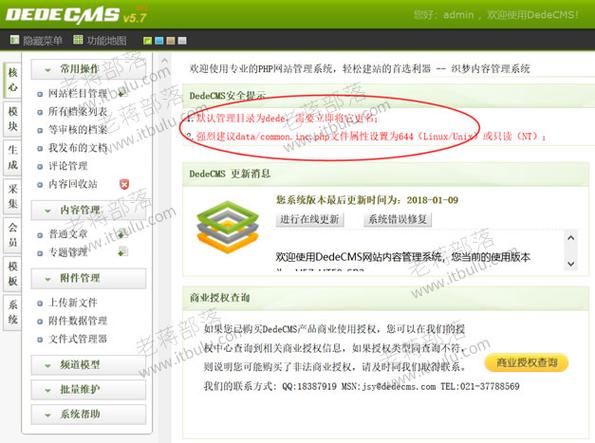Click the sidebar menu scroll-up arrow
The height and width of the screenshot is (443, 595).
pos(164,60)
